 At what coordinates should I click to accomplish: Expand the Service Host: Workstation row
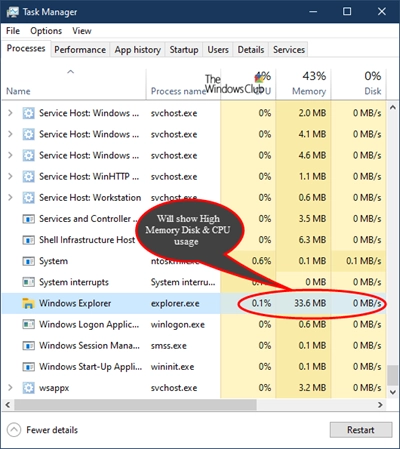click(10, 198)
